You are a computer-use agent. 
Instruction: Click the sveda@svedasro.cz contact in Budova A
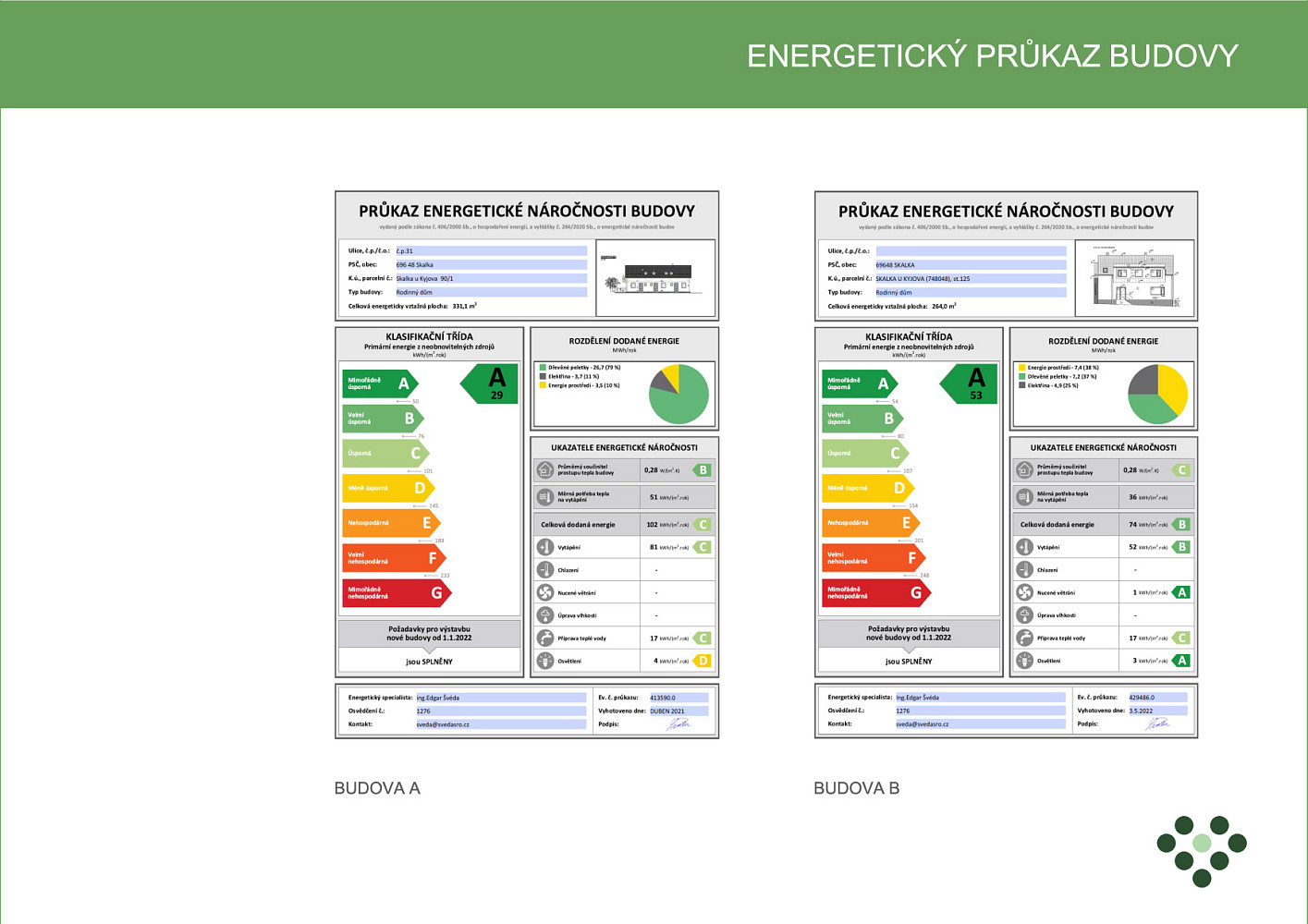coord(443,724)
